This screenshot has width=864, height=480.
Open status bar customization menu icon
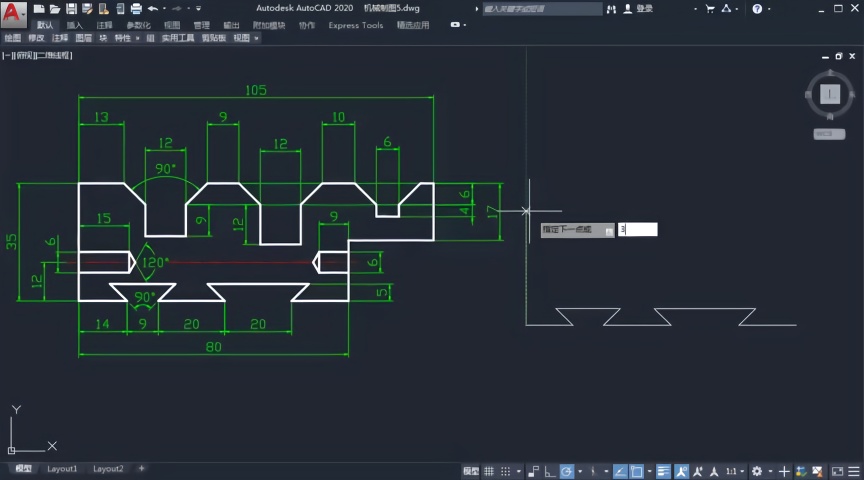854,471
